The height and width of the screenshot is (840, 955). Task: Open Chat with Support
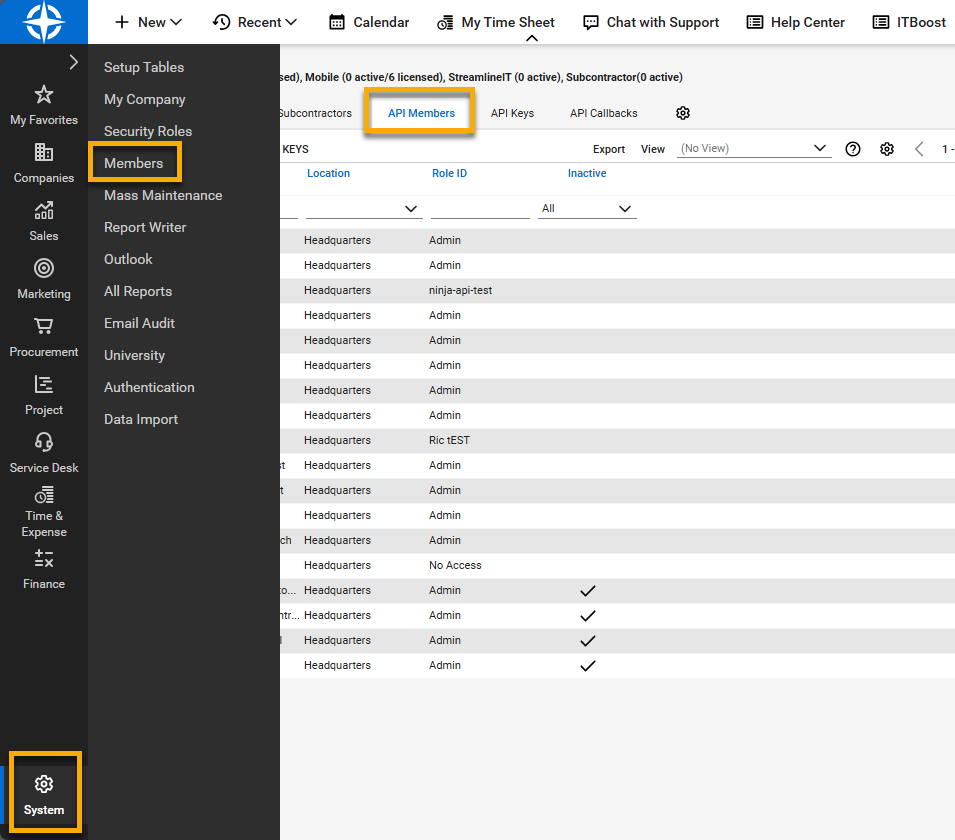click(x=651, y=22)
